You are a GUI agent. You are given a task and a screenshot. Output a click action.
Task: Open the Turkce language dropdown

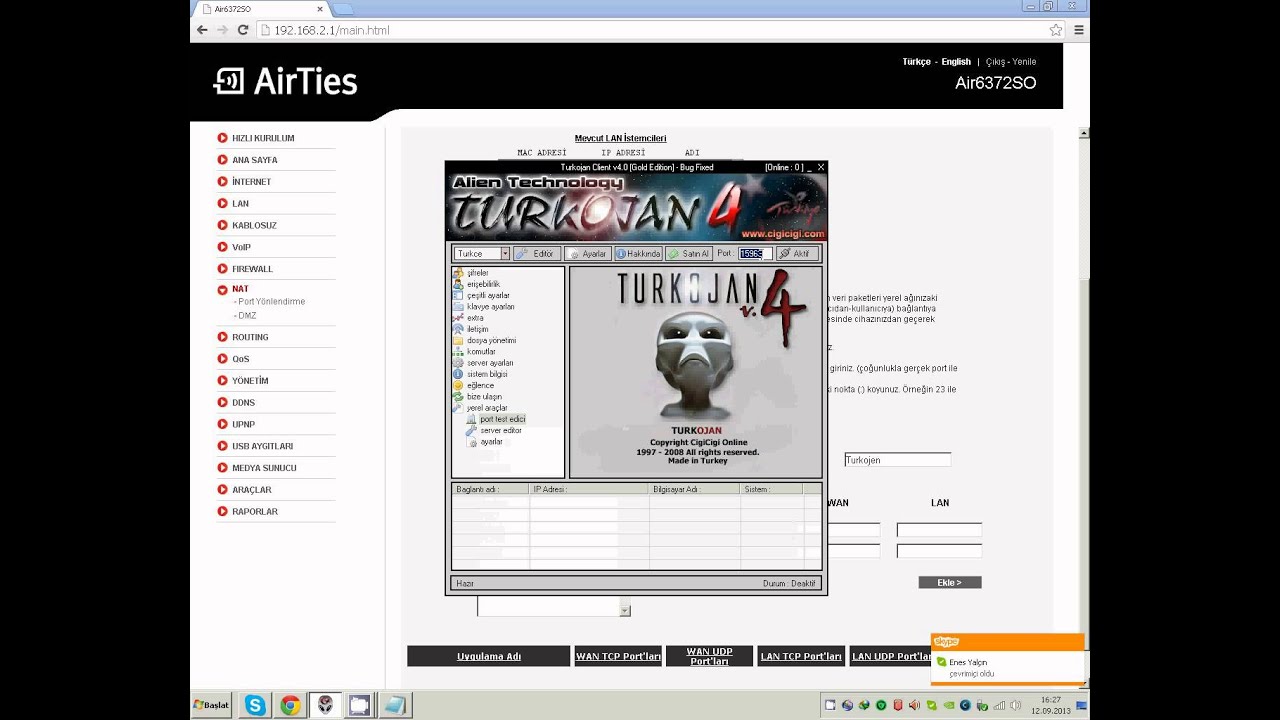[505, 254]
